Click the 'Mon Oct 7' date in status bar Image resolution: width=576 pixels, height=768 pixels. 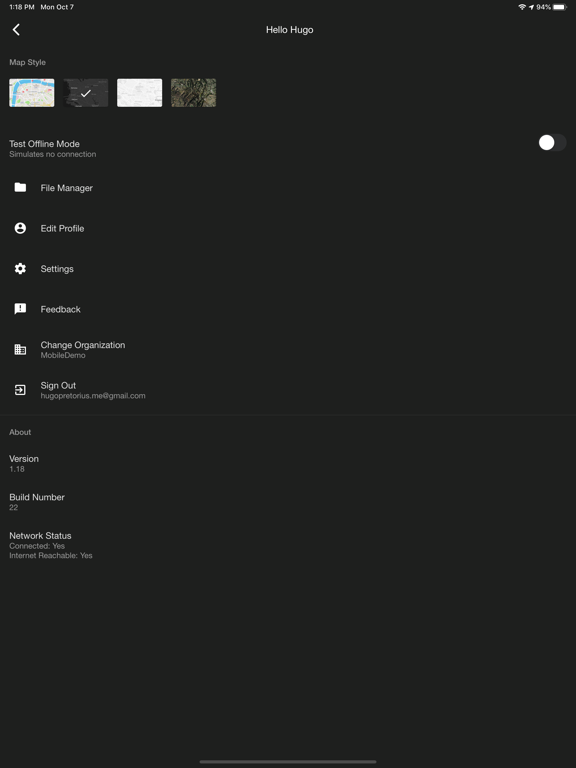57,7
